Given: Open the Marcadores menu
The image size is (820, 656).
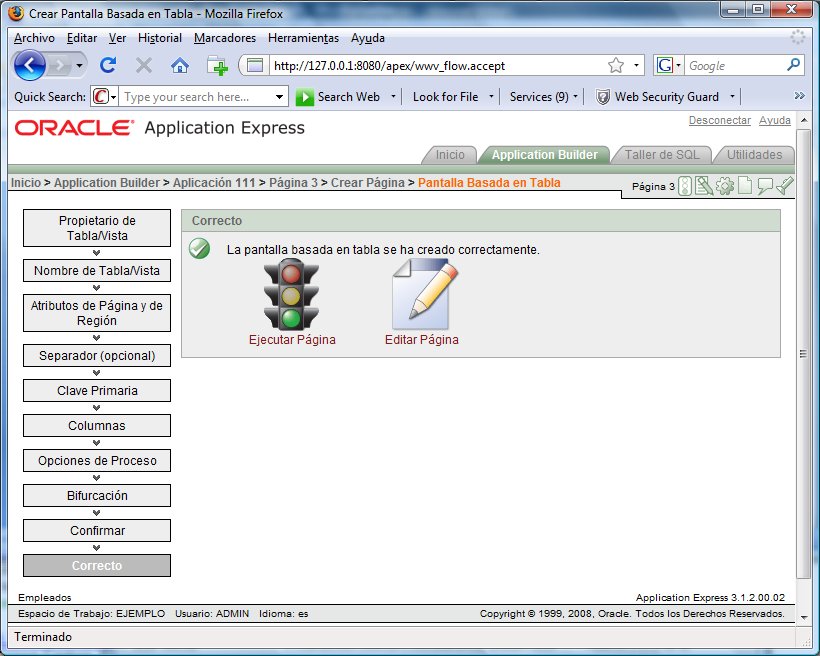Looking at the screenshot, I should [225, 38].
